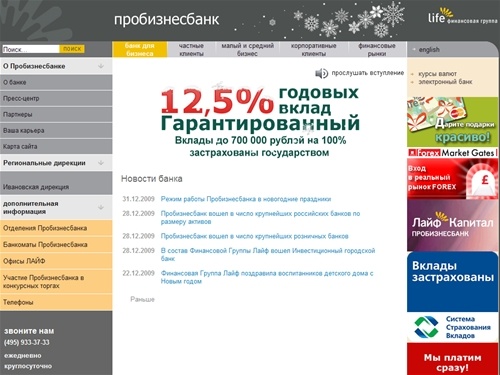The width and height of the screenshot is (500, 375).
Task: Click the Система Страхования Вкладов logo
Action: pos(452,327)
